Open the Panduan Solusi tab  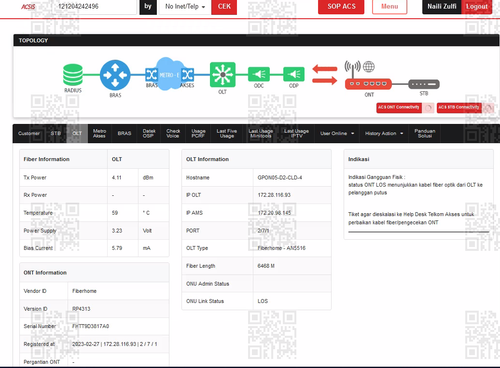(x=425, y=133)
